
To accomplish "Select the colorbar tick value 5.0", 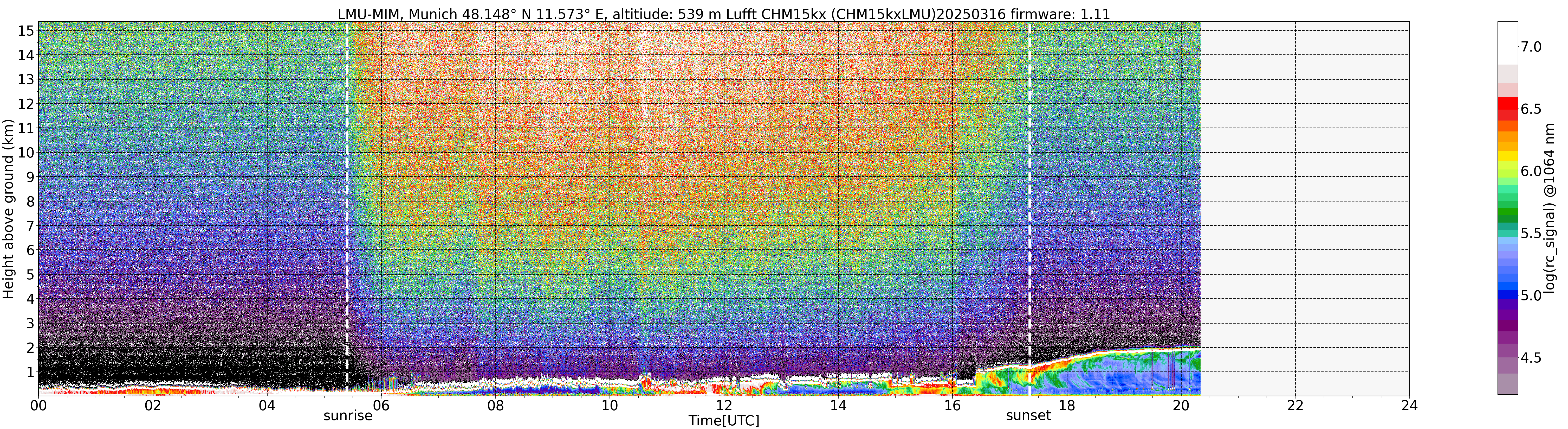I will 1531,295.
